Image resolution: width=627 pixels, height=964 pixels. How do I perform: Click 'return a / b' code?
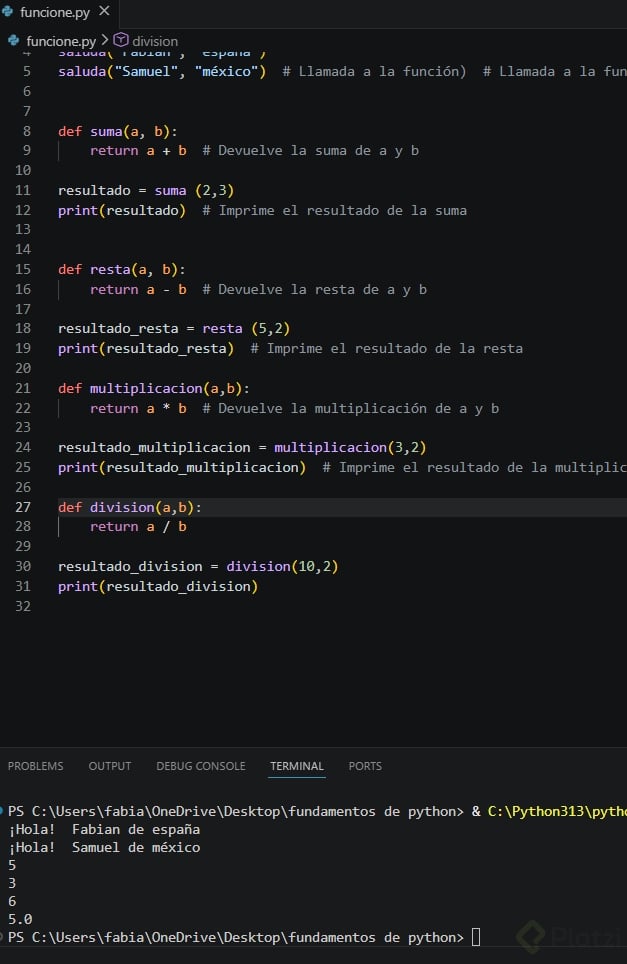coord(138,527)
